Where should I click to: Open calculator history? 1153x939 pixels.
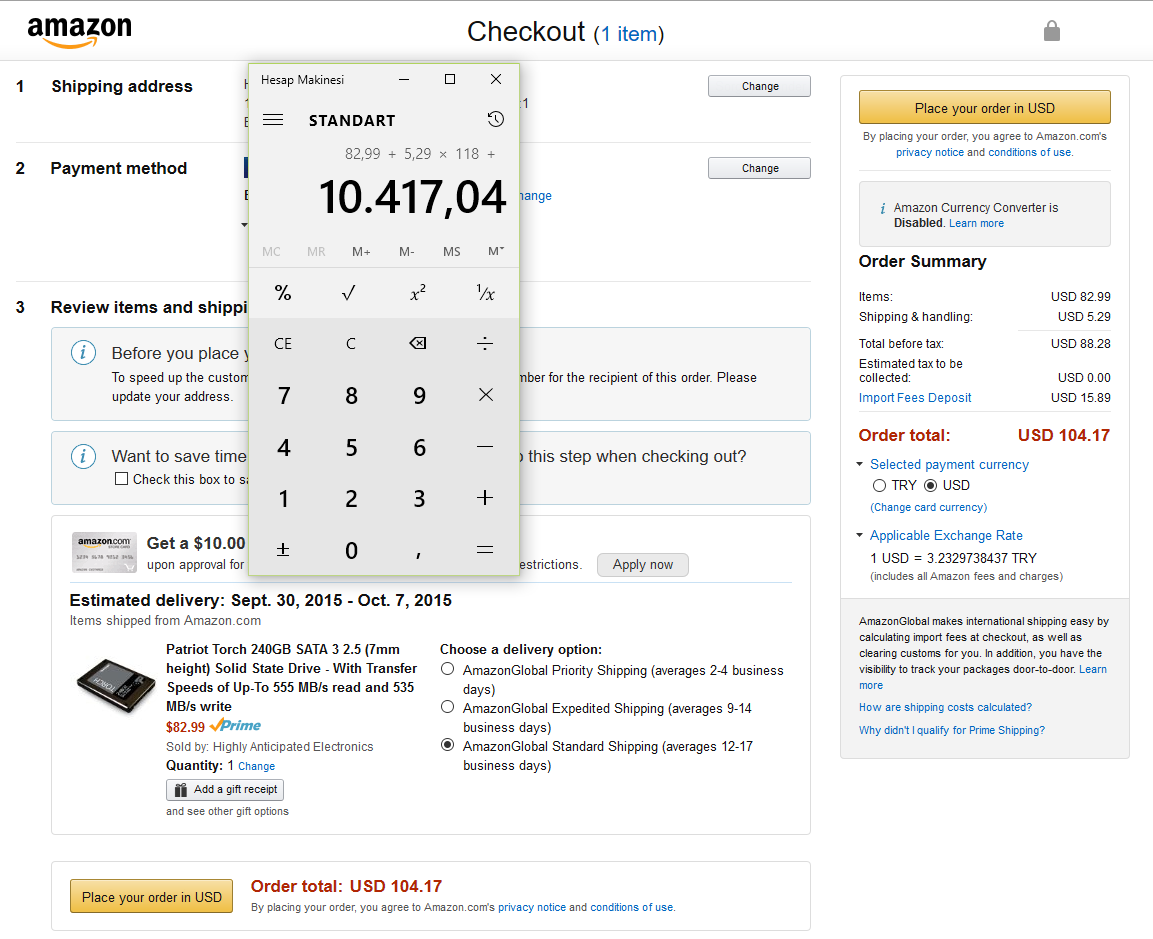tap(496, 120)
